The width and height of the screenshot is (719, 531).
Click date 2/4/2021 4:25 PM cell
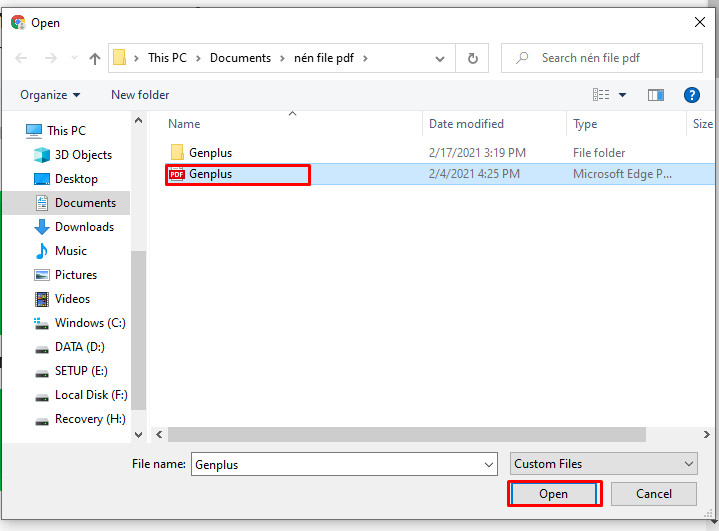474,174
